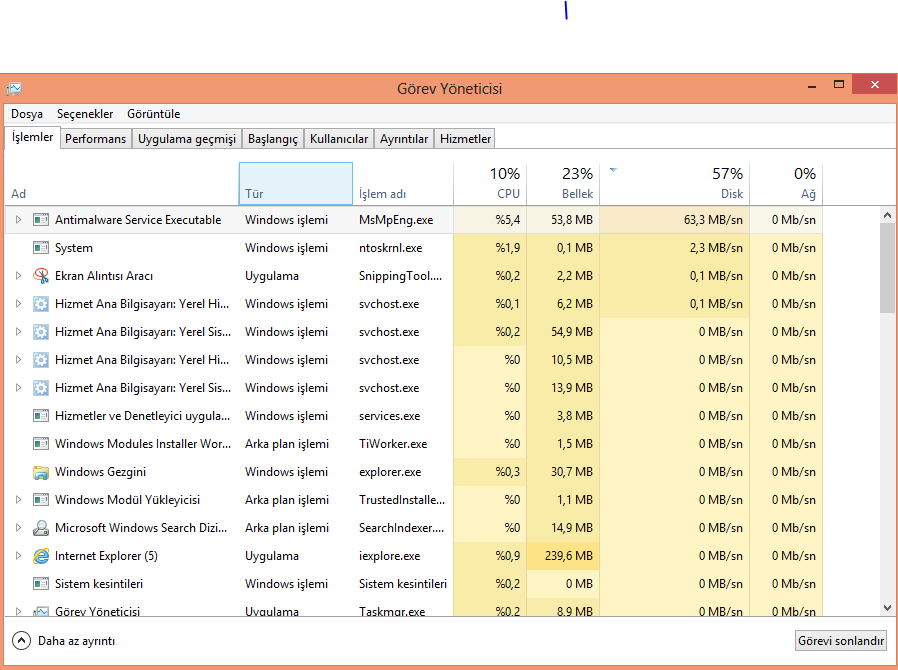Click the 239,6 MB memory value
The image size is (898, 670).
(569, 556)
